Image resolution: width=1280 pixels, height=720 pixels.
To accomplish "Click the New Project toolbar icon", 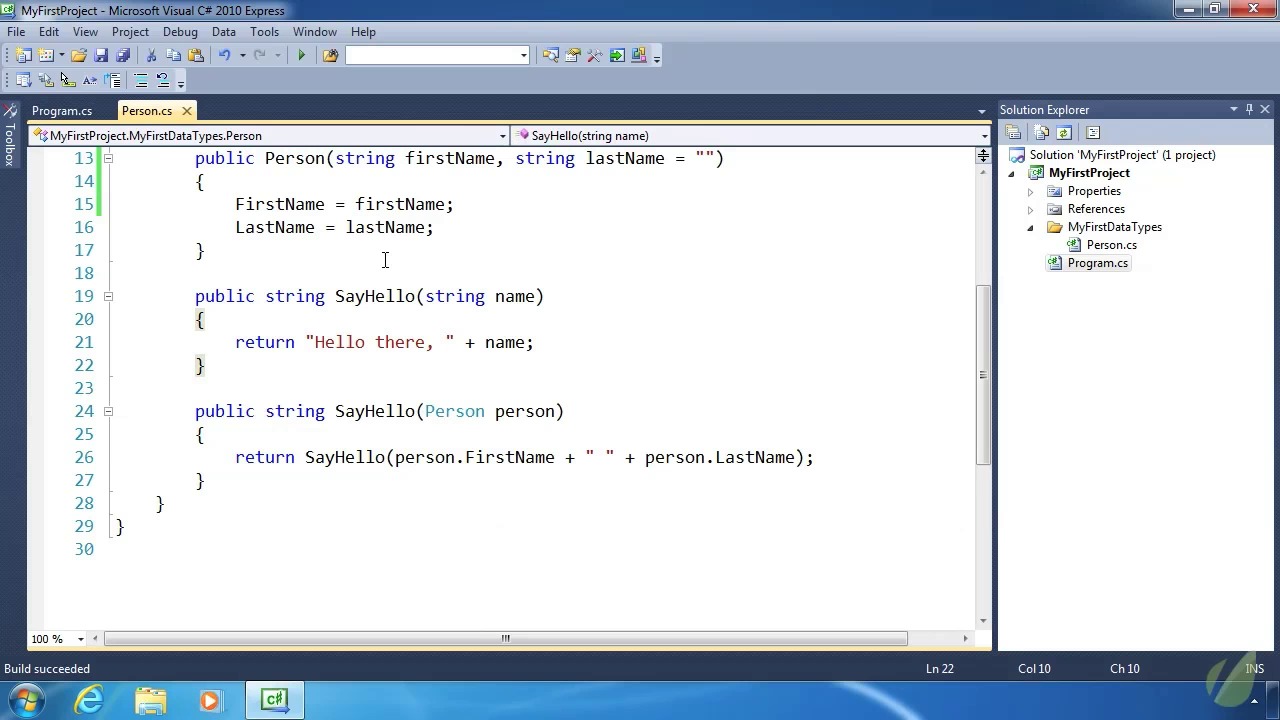I will tap(23, 56).
